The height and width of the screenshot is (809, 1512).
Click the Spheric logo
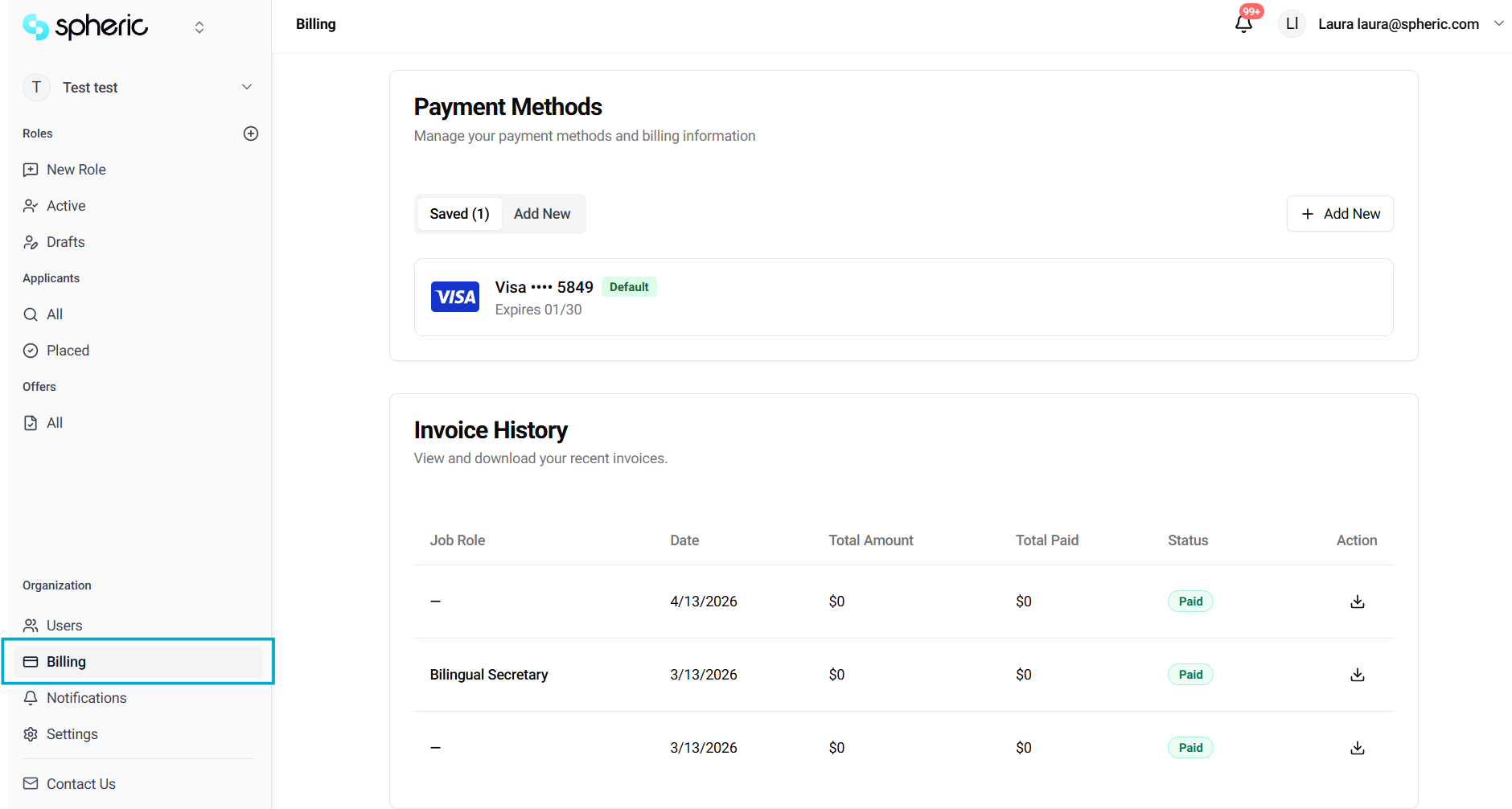(85, 27)
